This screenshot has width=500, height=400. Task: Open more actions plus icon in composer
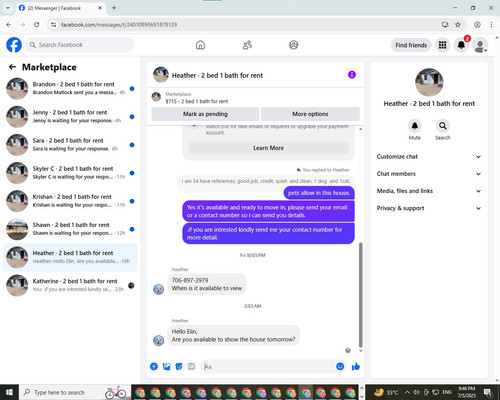click(x=154, y=367)
